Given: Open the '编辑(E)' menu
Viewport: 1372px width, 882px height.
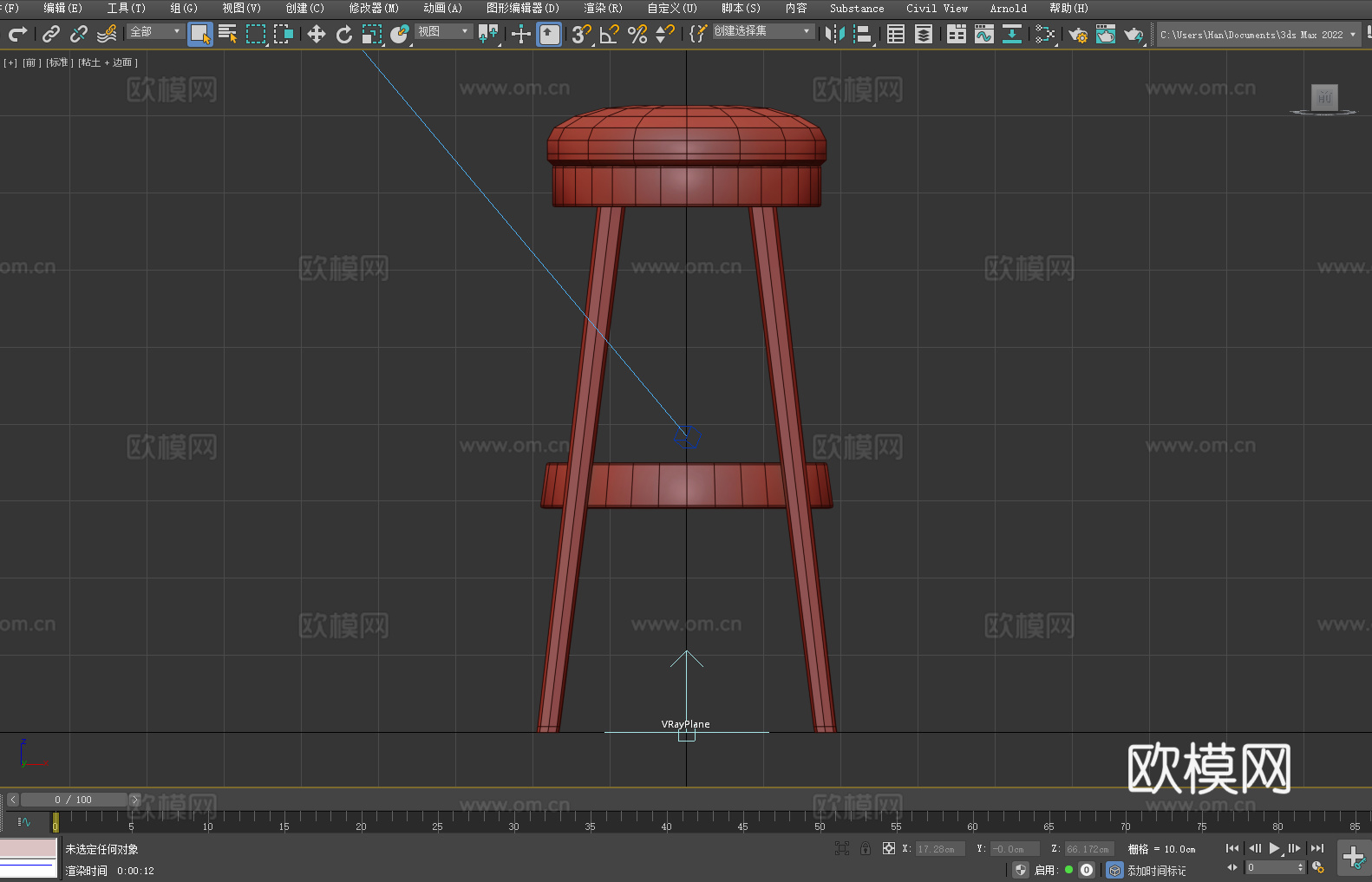Looking at the screenshot, I should click(62, 8).
